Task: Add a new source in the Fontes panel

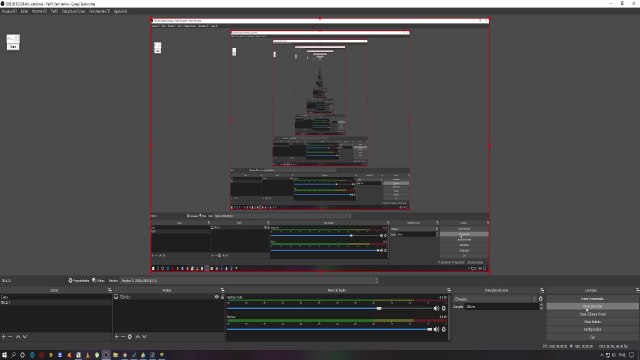Action: (x=116, y=337)
